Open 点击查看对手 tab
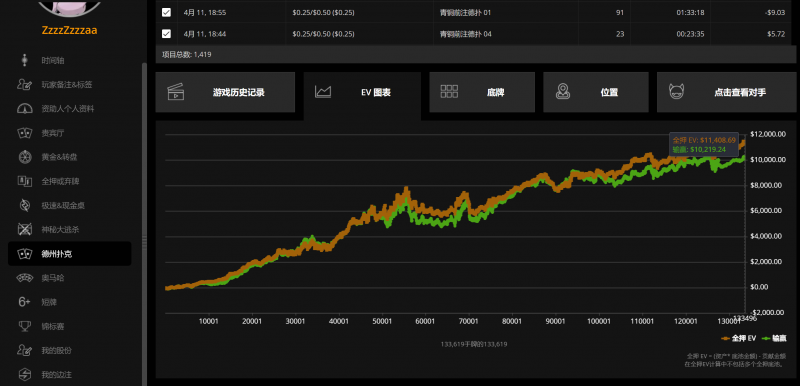This screenshot has width=800, height=386. point(728,92)
